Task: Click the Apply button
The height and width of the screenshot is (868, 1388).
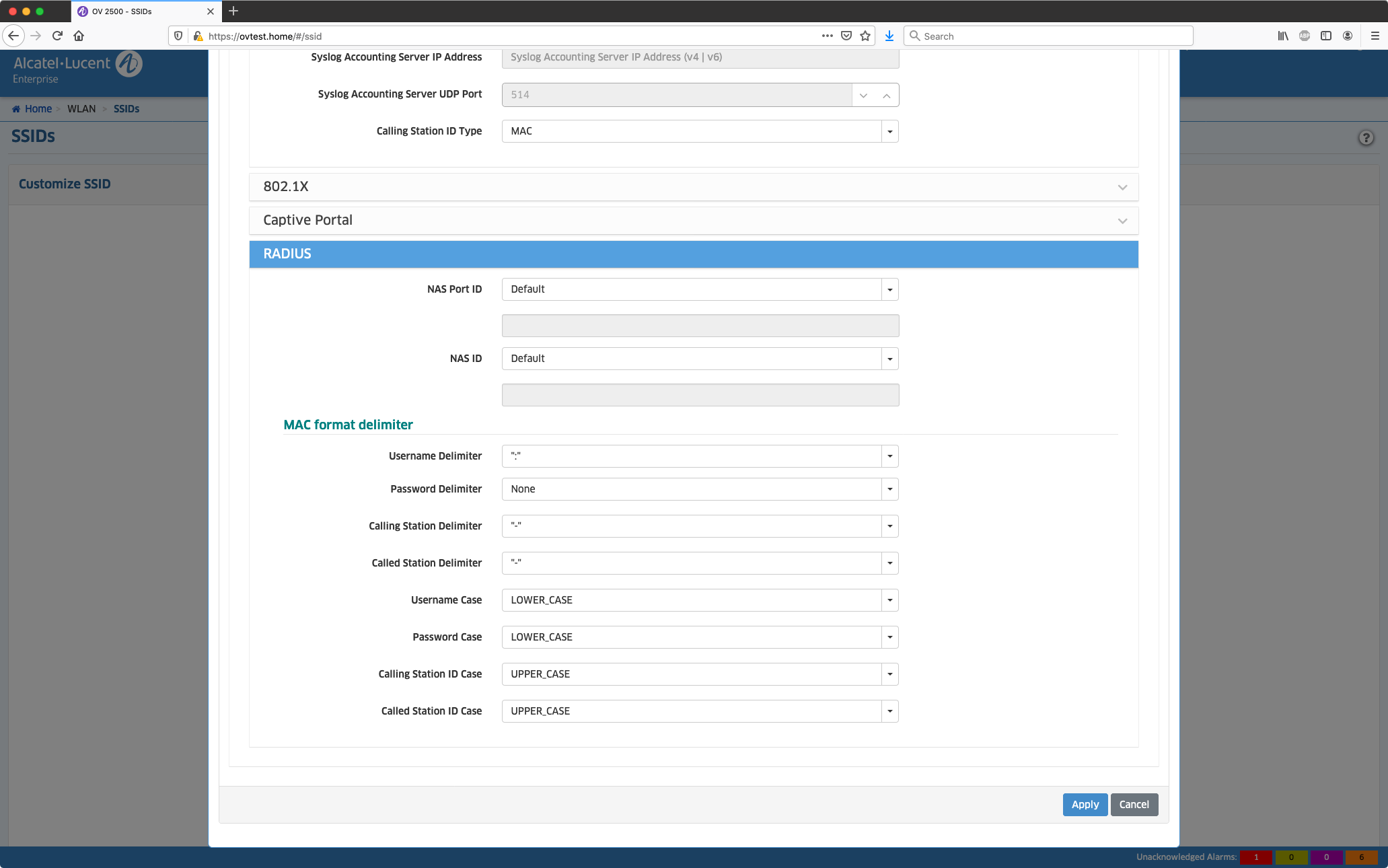Action: click(x=1085, y=805)
